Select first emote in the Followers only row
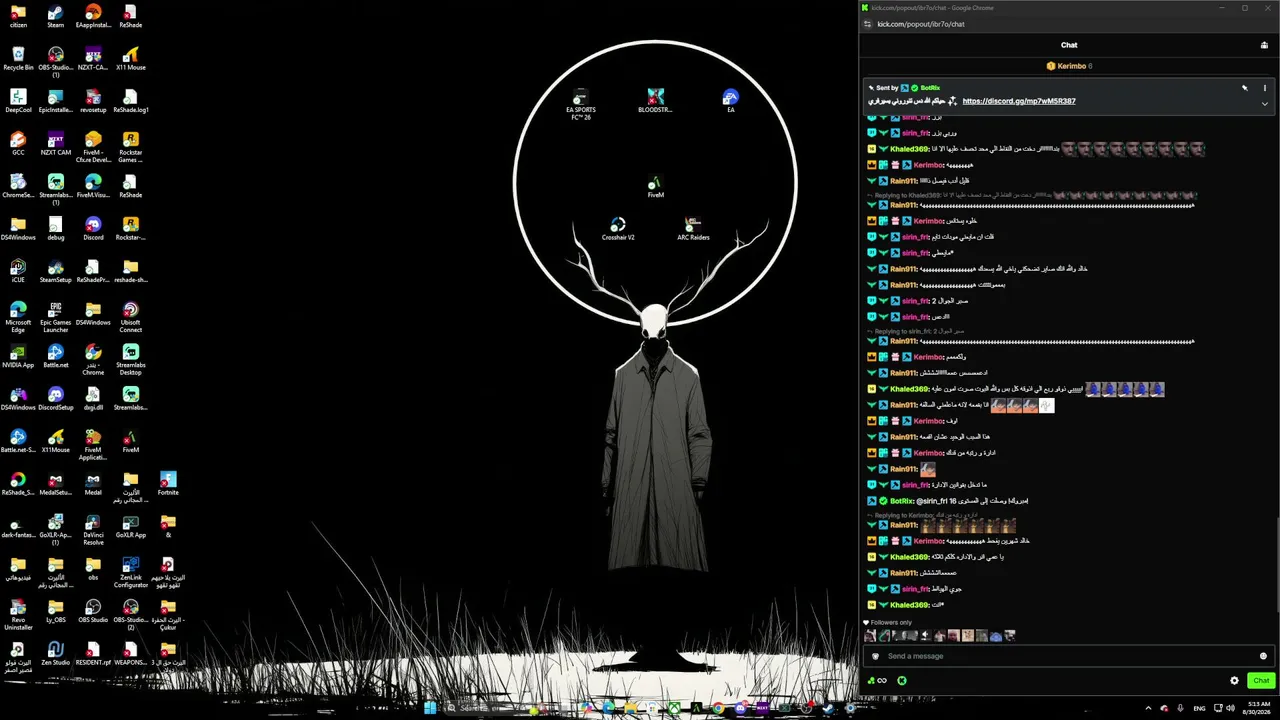 870,636
